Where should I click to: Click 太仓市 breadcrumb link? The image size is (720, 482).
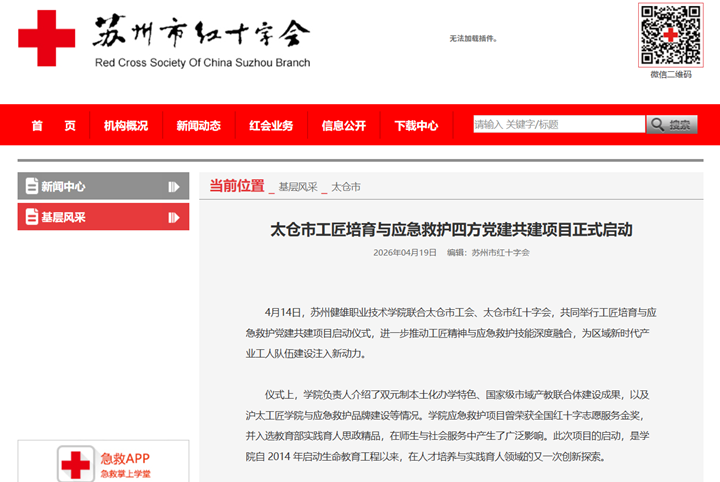click(345, 187)
